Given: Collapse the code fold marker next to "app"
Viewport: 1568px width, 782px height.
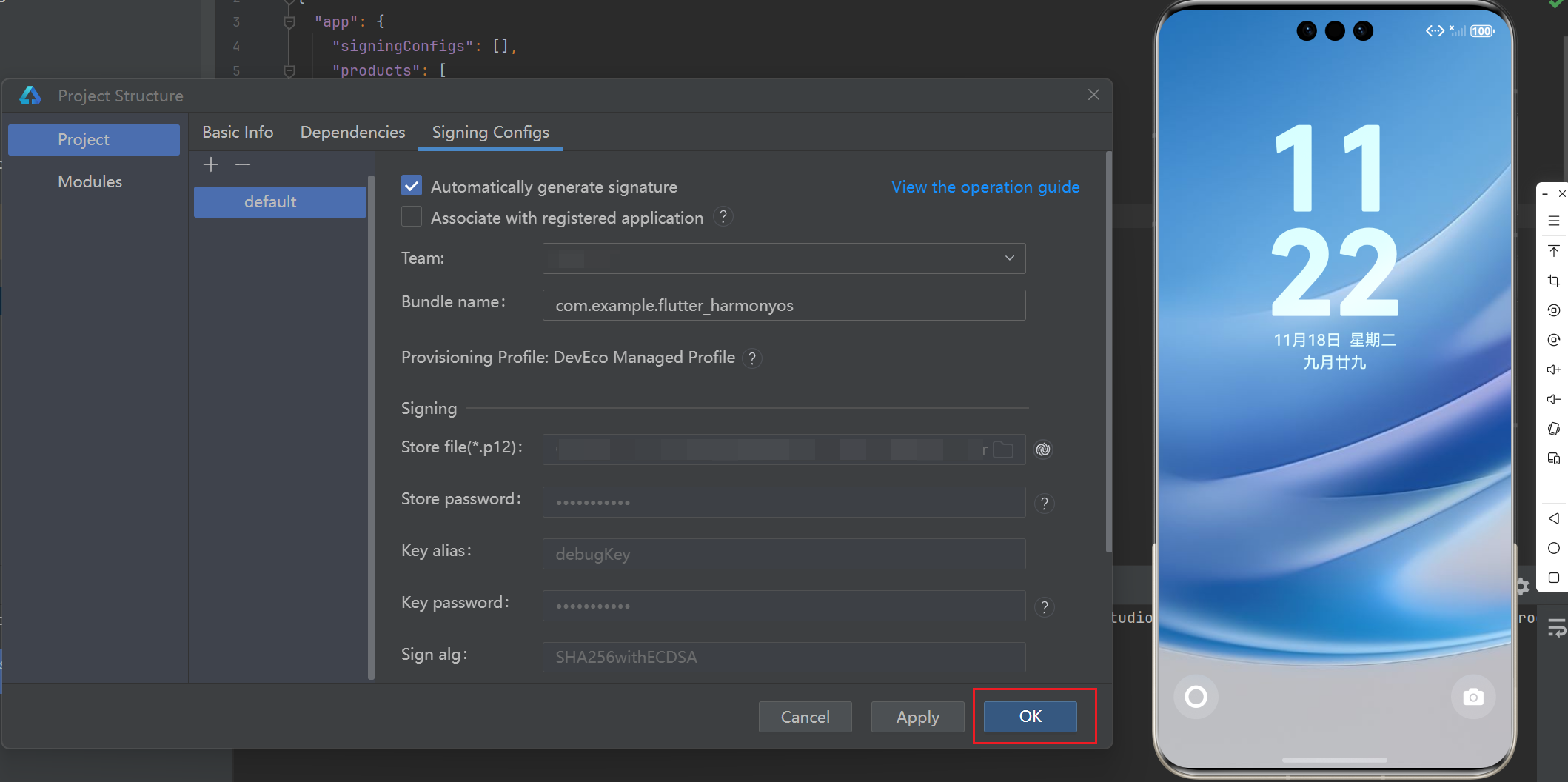Looking at the screenshot, I should click(289, 22).
